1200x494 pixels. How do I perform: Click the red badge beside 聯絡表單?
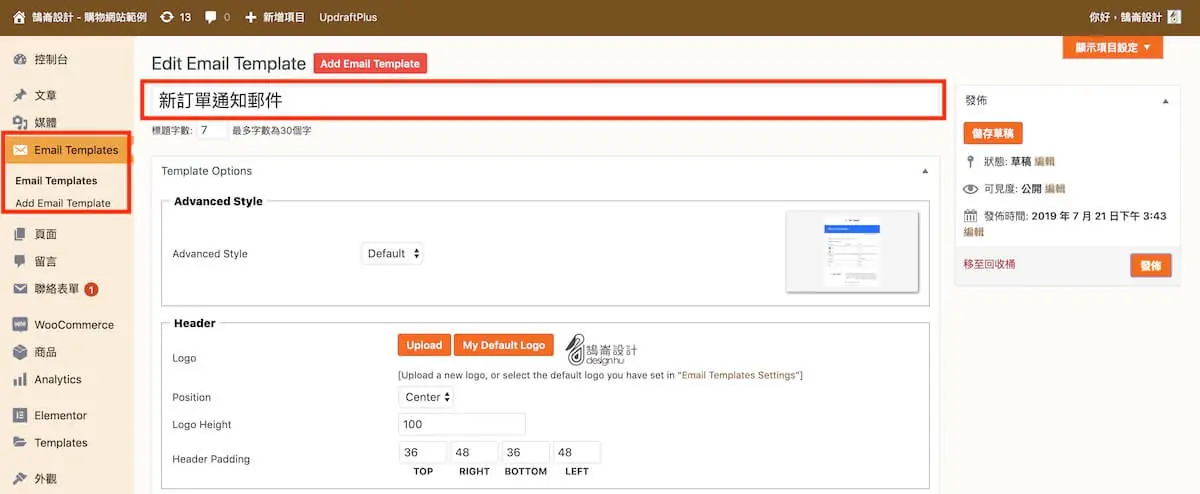91,290
